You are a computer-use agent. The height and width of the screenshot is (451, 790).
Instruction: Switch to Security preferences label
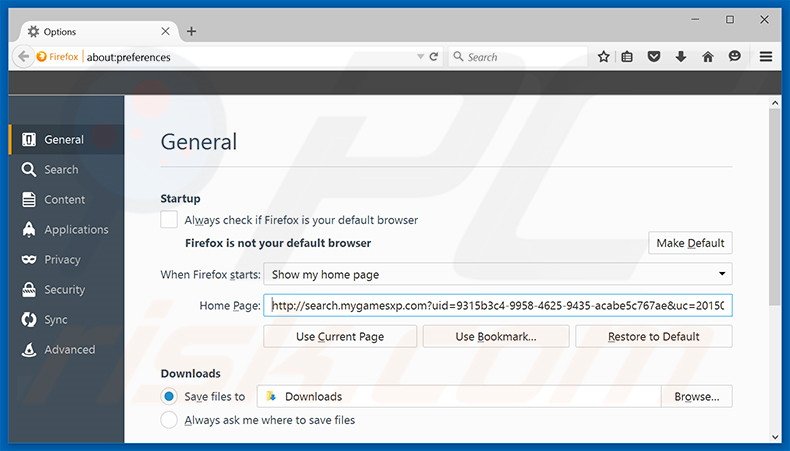64,290
